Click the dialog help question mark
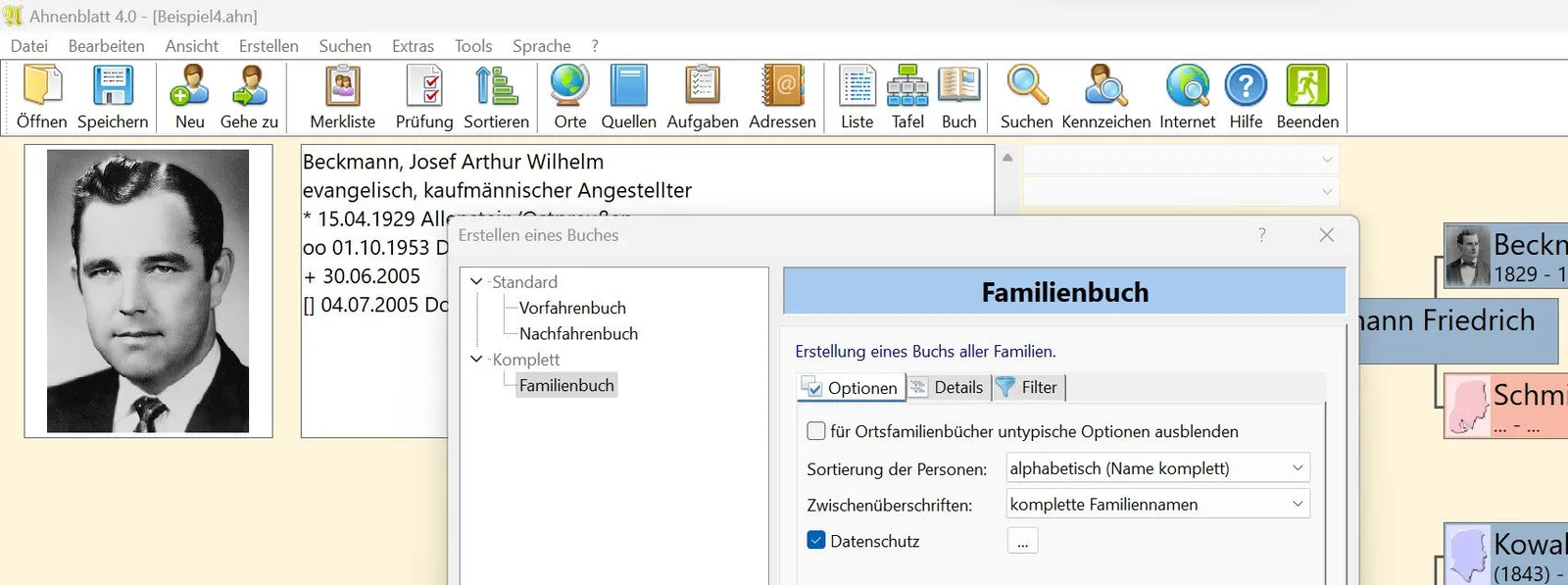Viewport: 1568px width, 585px height. [1261, 235]
